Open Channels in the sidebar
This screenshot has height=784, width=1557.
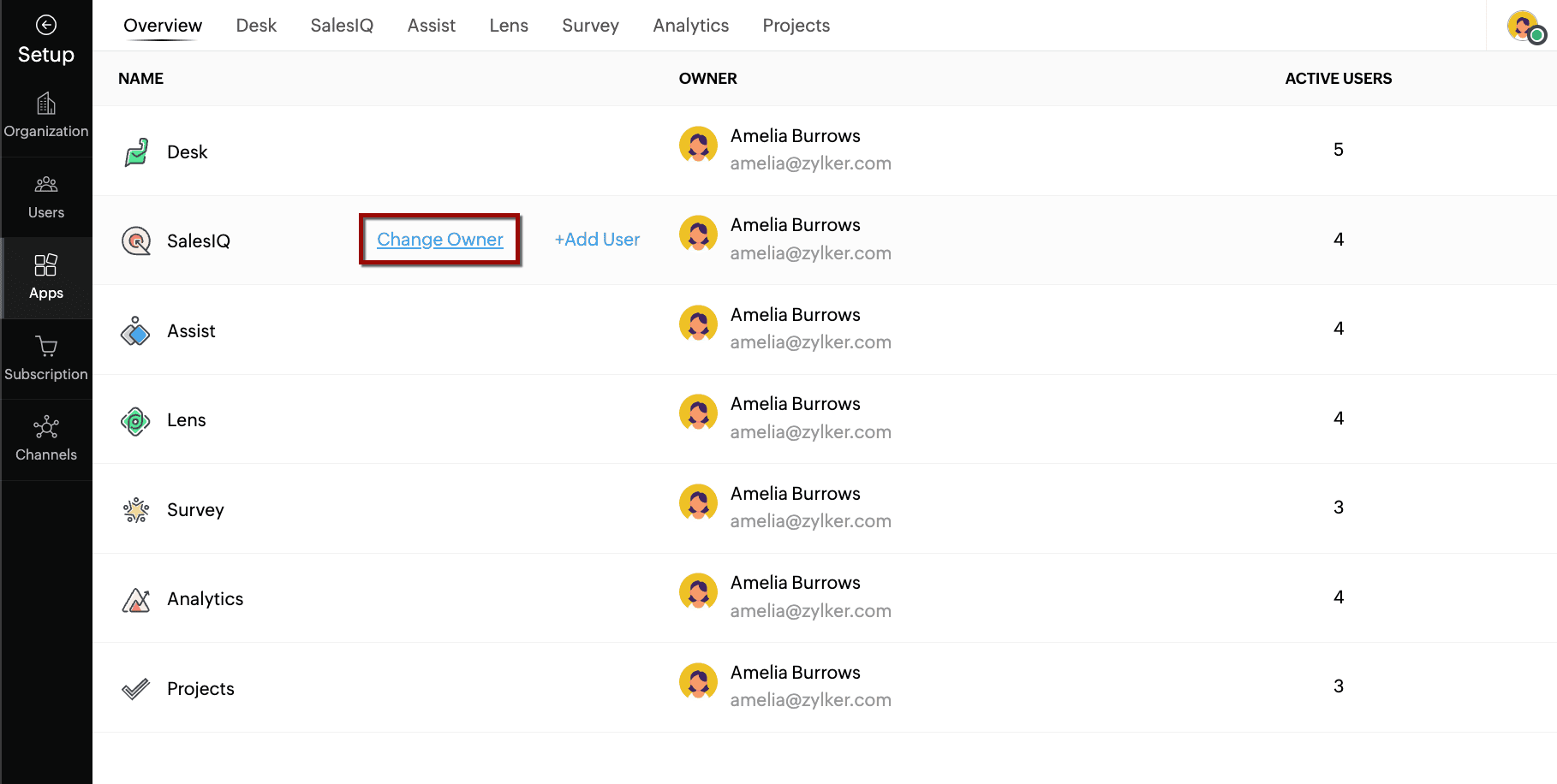coord(46,440)
